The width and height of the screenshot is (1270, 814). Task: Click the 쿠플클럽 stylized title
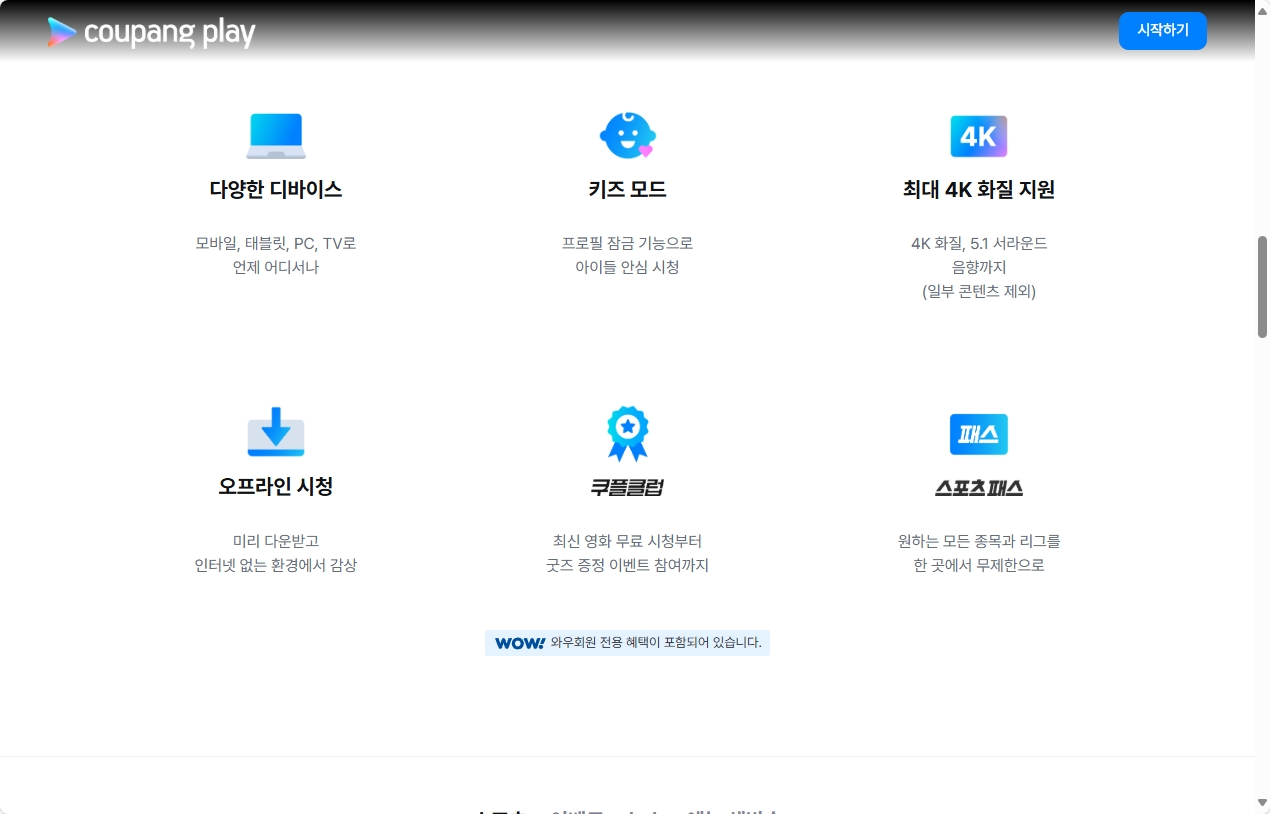point(627,487)
